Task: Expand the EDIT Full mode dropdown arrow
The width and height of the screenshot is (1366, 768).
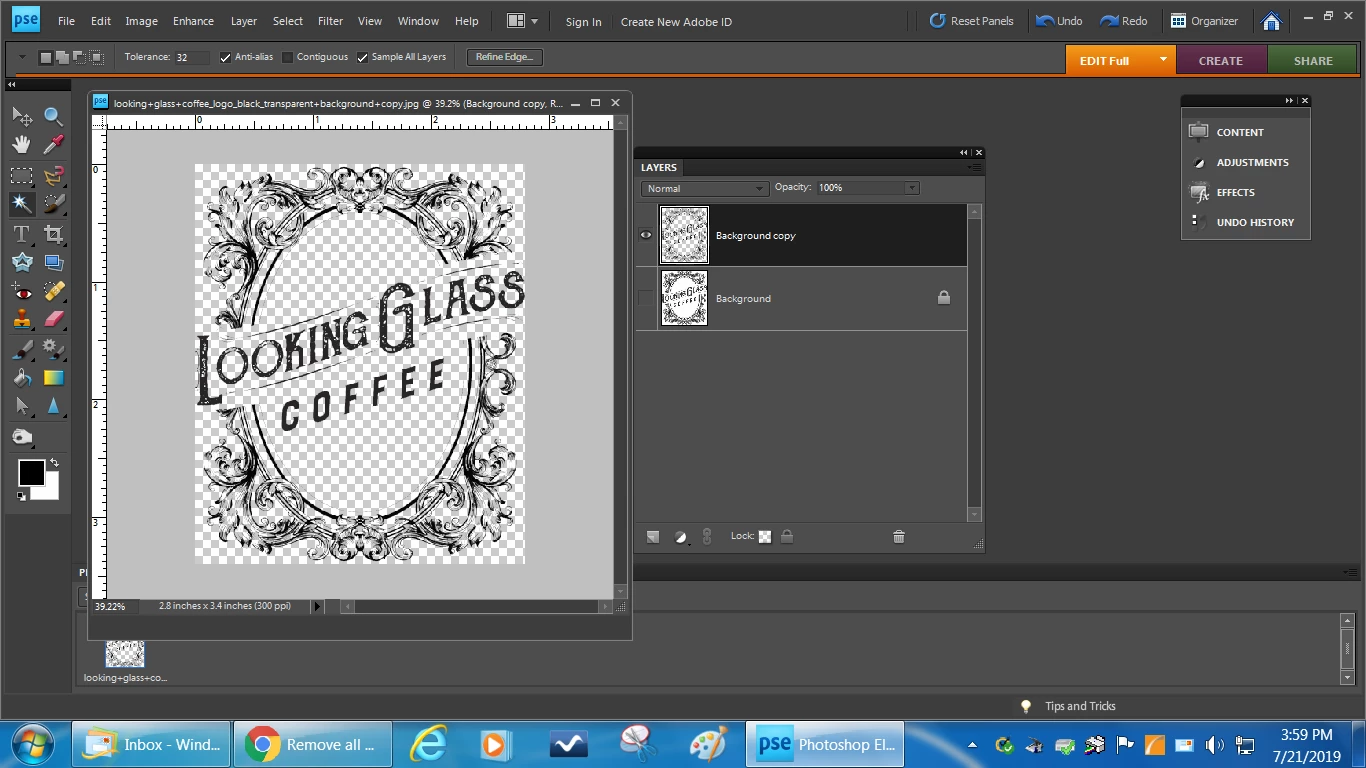Action: coord(1163,60)
